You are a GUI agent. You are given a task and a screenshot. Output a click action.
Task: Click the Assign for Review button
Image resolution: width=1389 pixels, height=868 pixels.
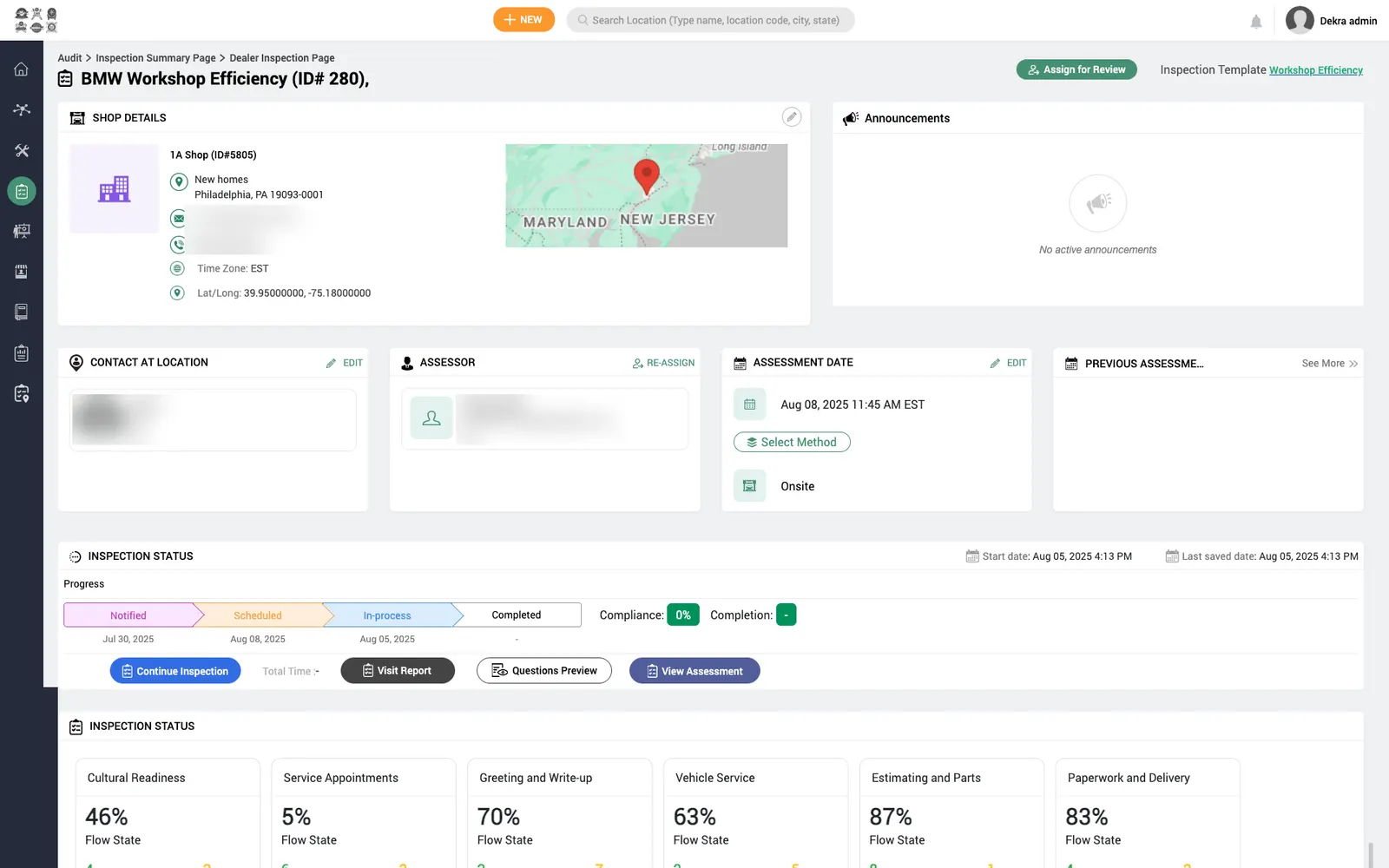click(1076, 69)
